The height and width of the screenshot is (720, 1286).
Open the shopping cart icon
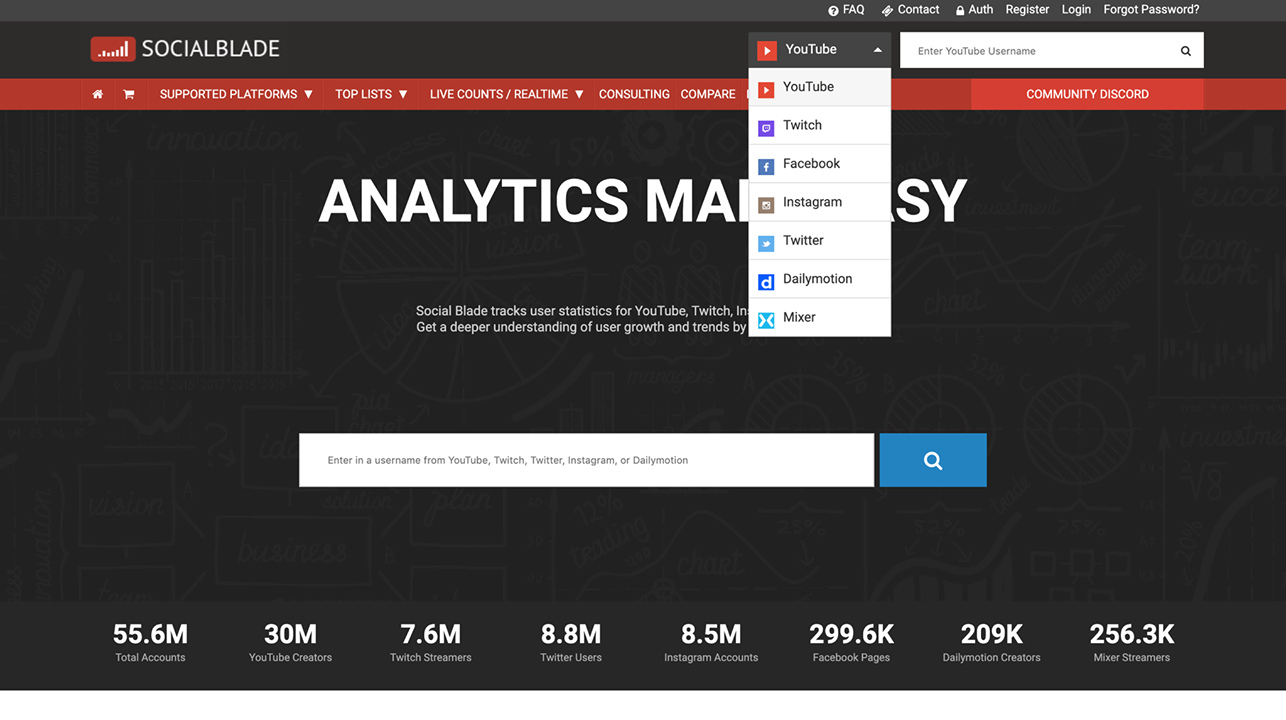coord(129,94)
